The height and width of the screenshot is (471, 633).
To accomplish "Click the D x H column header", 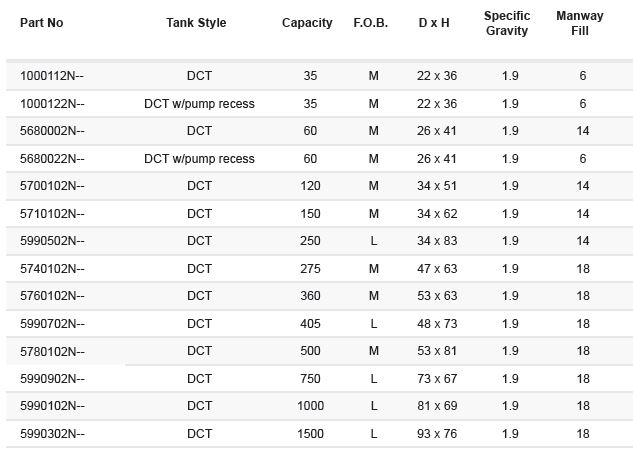I will click(x=434, y=23).
